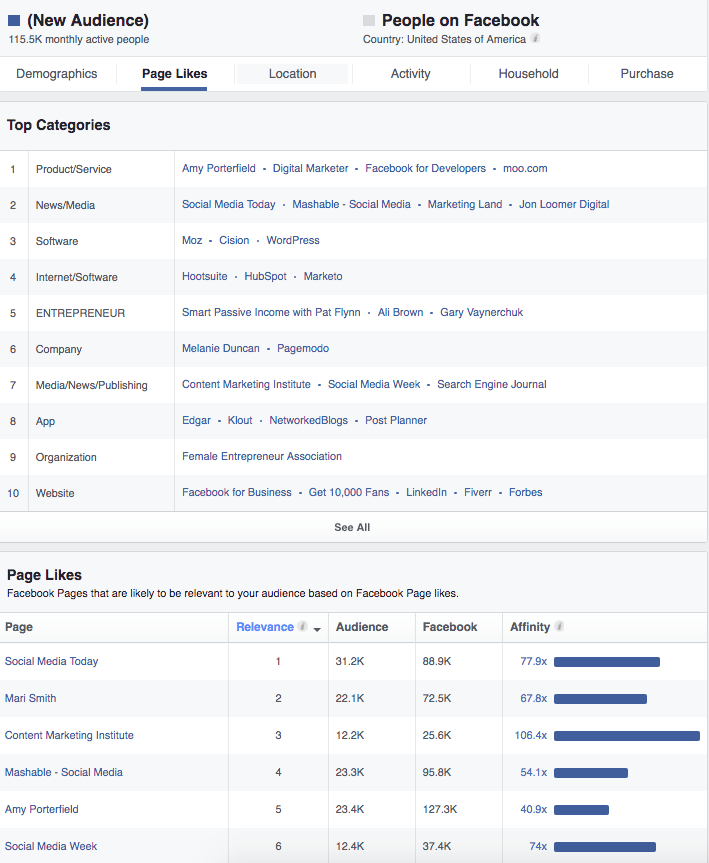Screen dimensions: 709x863
Task: Open Content Marketing Institute in Media/News/Publishing row
Action: [x=247, y=384]
